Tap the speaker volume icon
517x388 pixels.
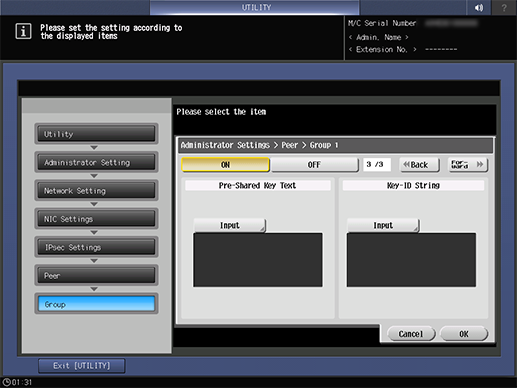[479, 7]
